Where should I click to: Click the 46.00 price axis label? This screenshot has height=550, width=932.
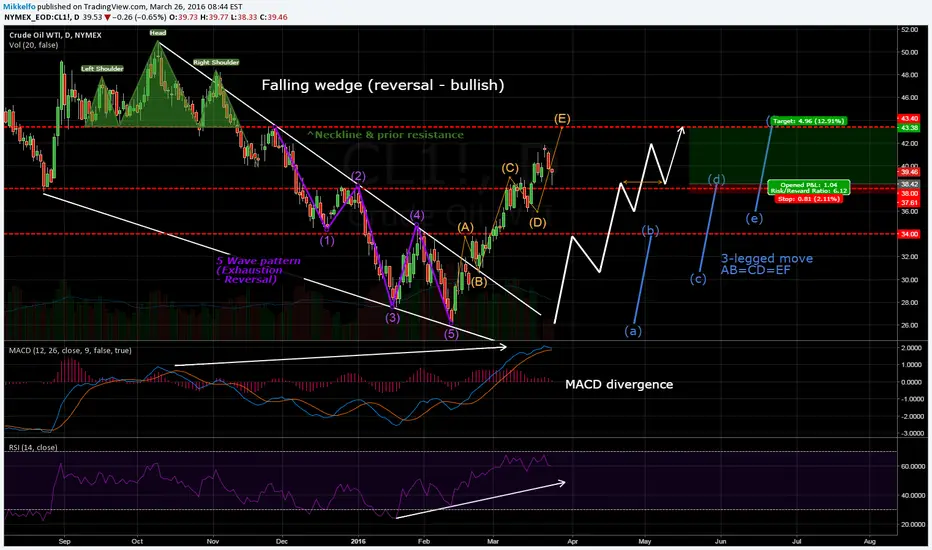[x=909, y=98]
